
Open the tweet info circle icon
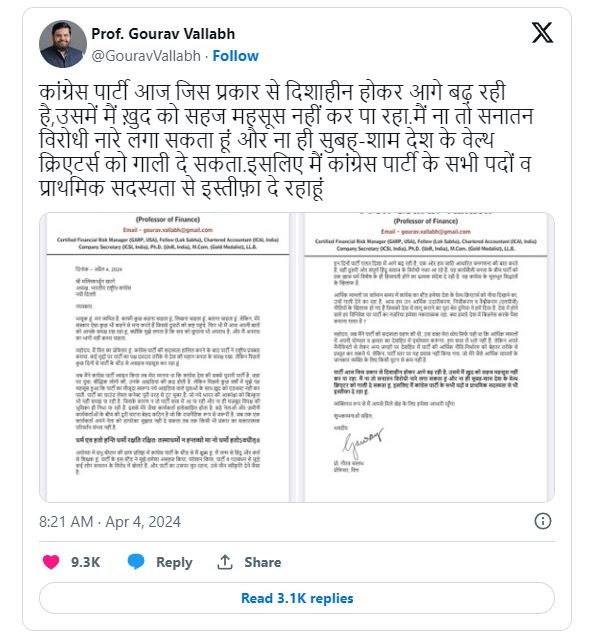[x=542, y=521]
